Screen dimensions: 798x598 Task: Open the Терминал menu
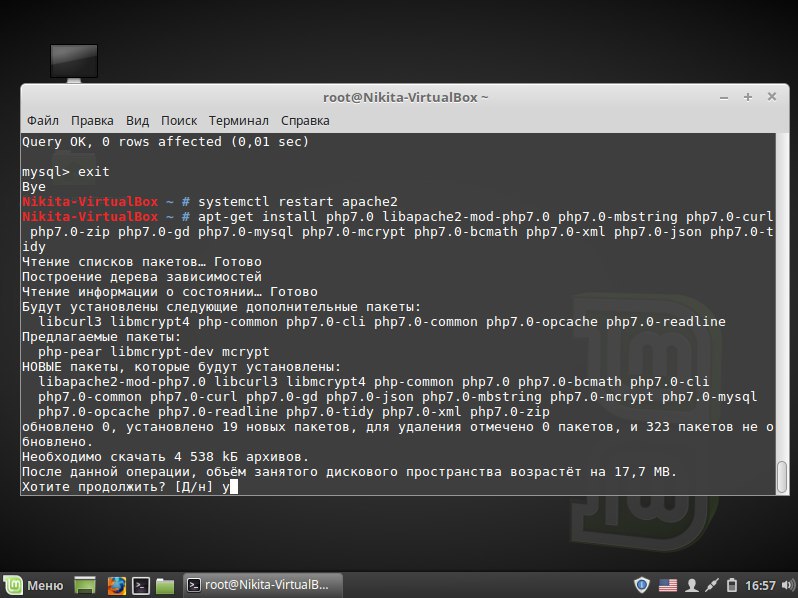pos(239,121)
